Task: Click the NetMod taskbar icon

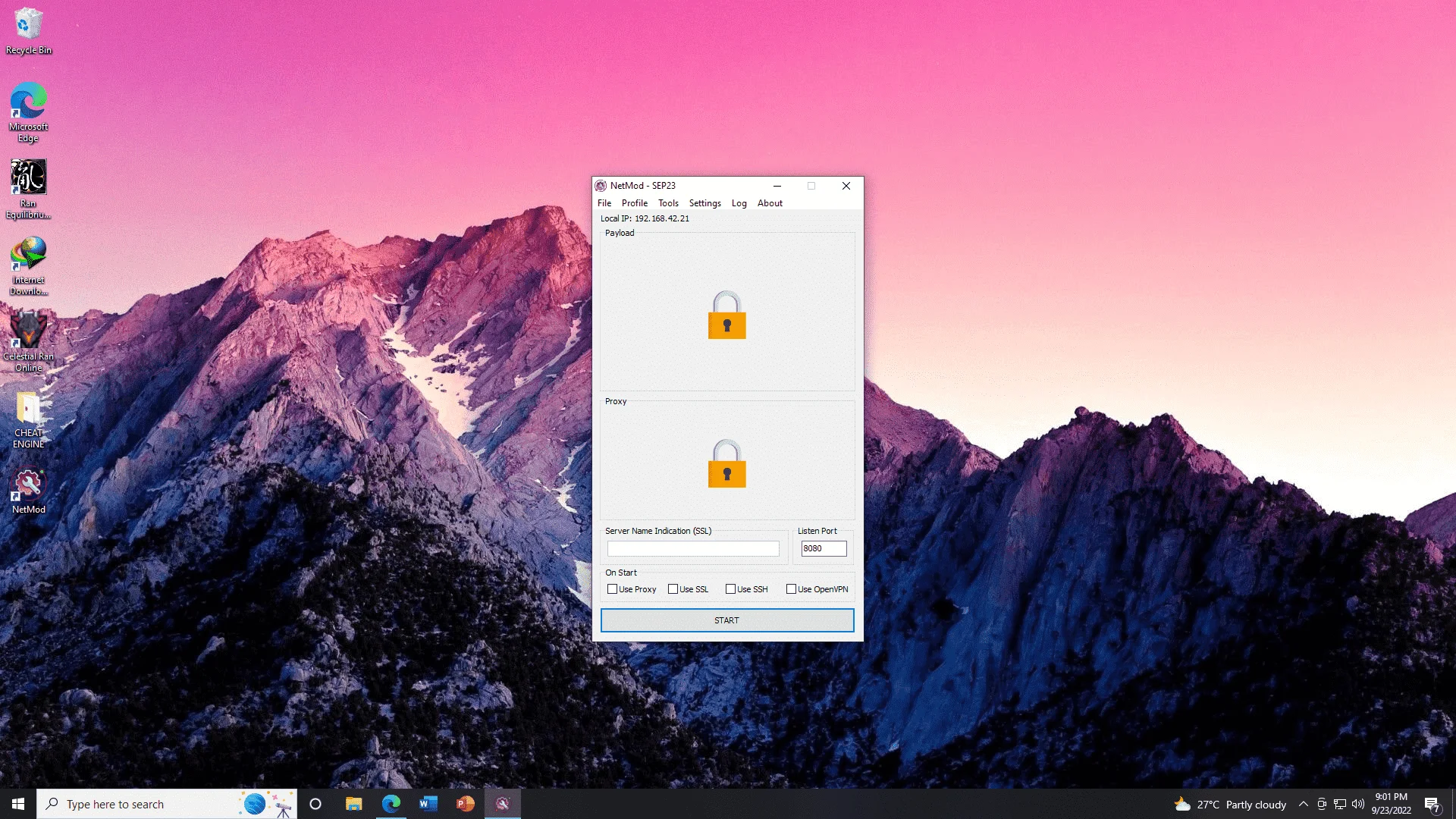Action: pyautogui.click(x=502, y=804)
